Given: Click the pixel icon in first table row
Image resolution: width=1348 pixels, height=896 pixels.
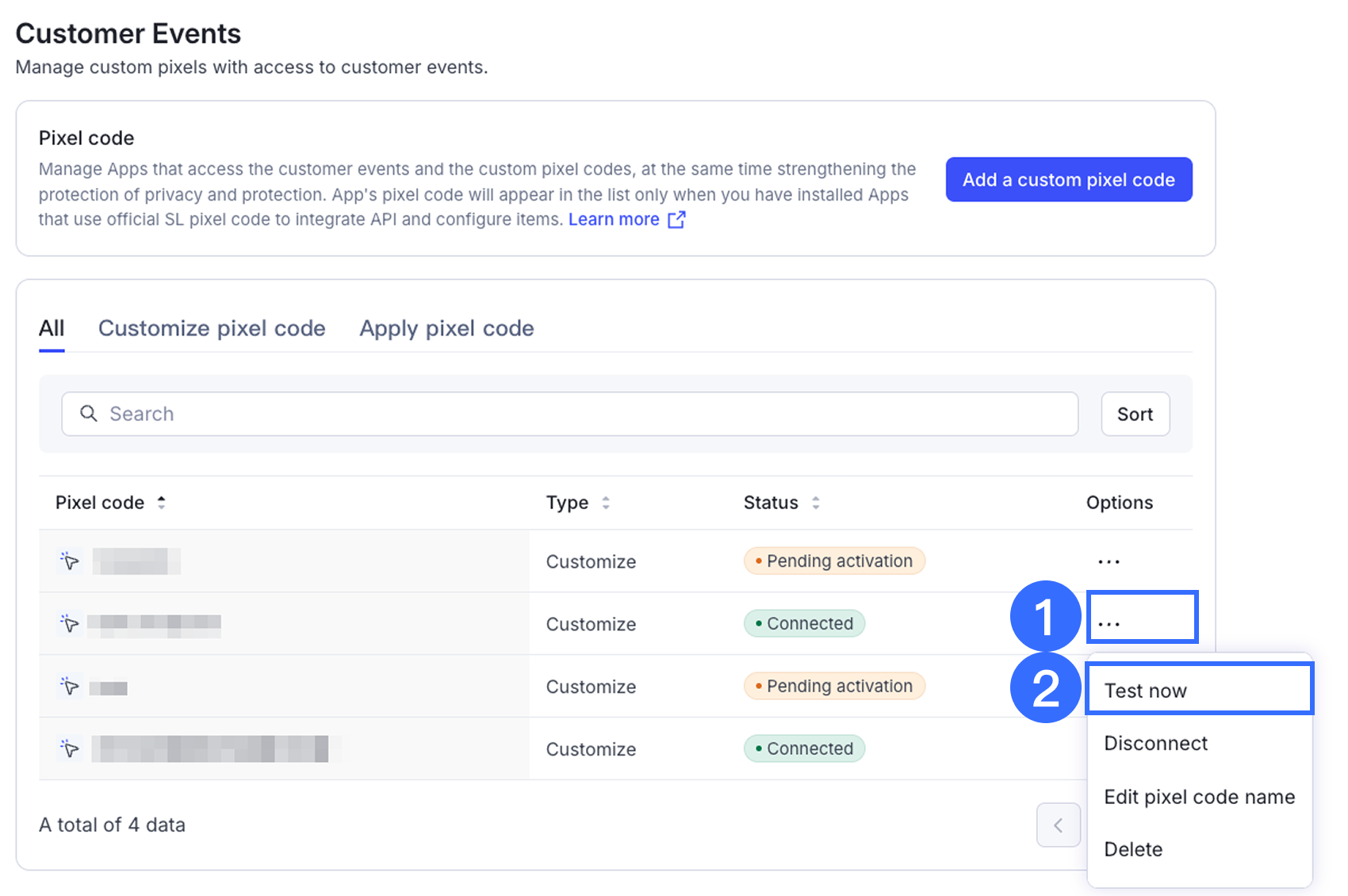Looking at the screenshot, I should [x=70, y=561].
